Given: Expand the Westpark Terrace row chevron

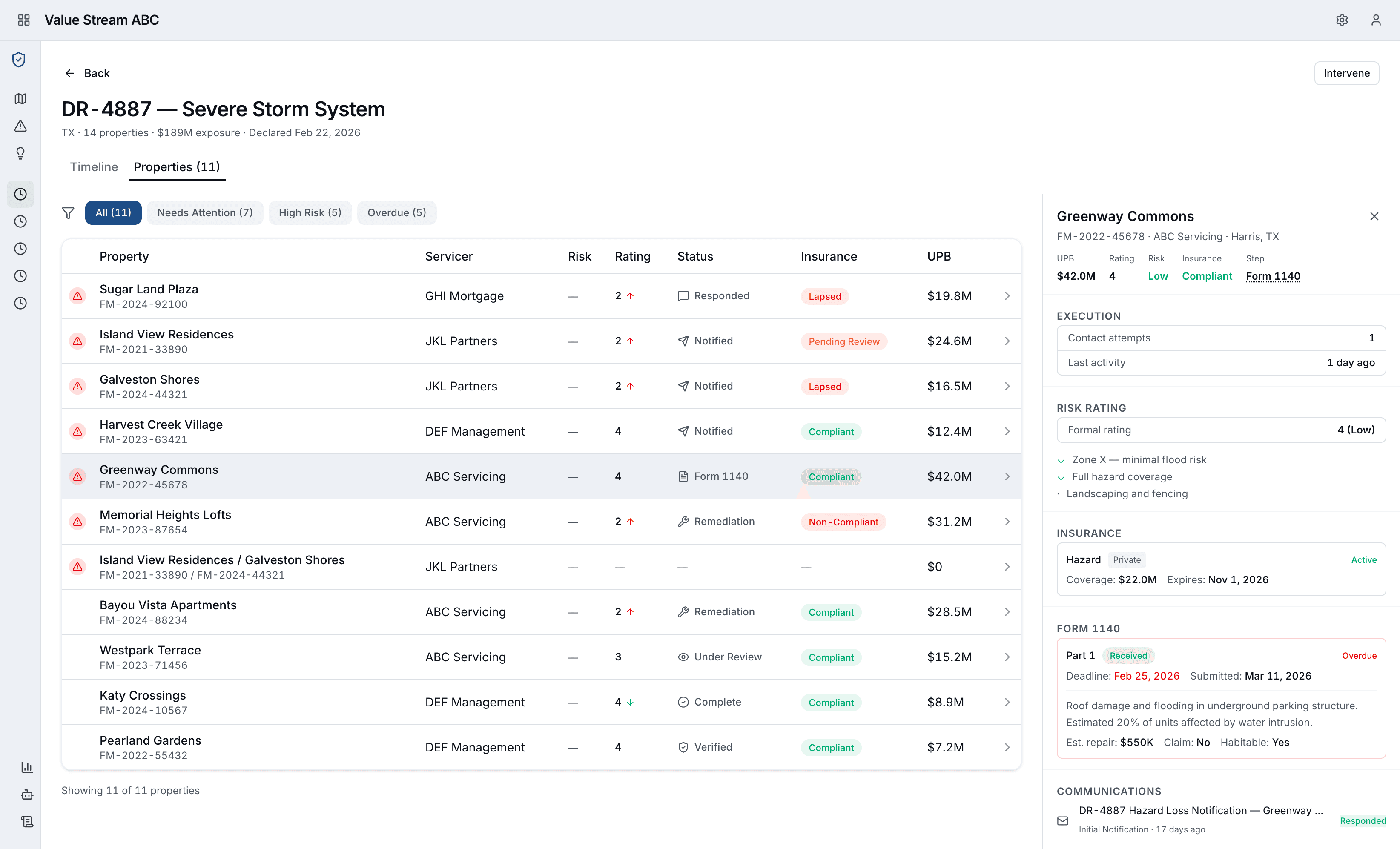Looking at the screenshot, I should pos(1007,657).
